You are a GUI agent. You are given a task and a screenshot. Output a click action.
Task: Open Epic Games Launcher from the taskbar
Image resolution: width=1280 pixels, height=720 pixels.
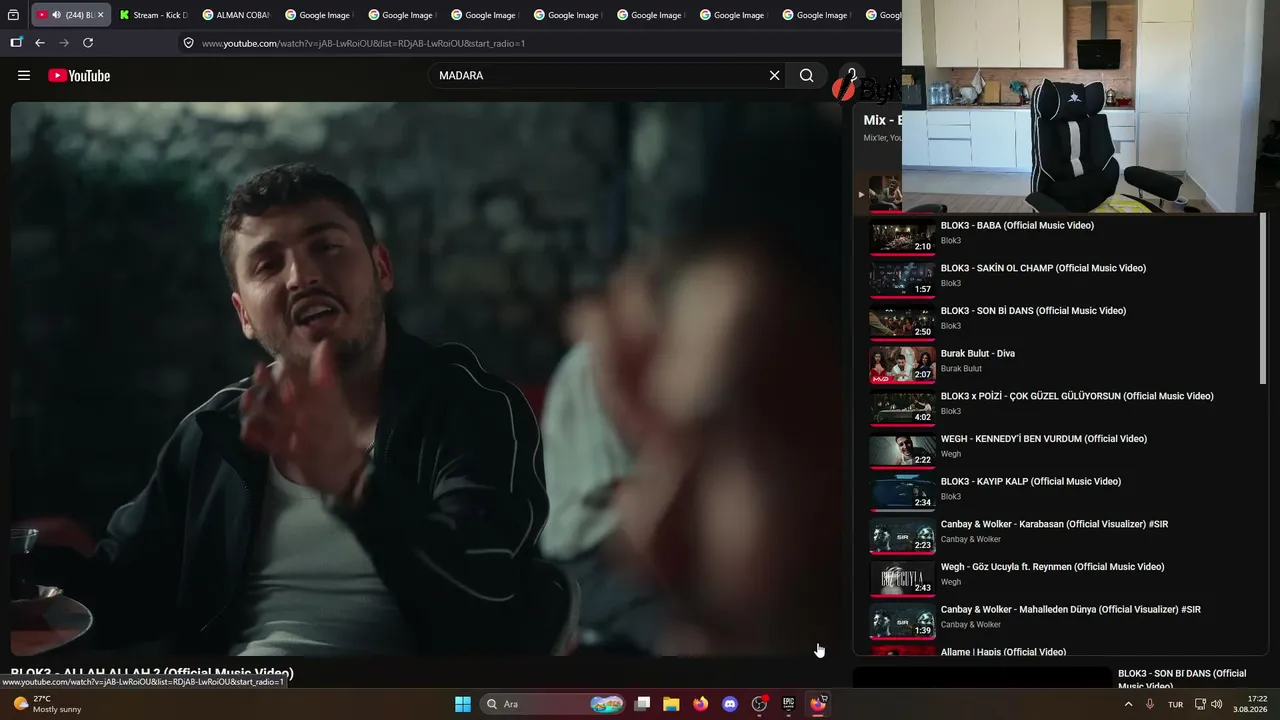pos(788,704)
